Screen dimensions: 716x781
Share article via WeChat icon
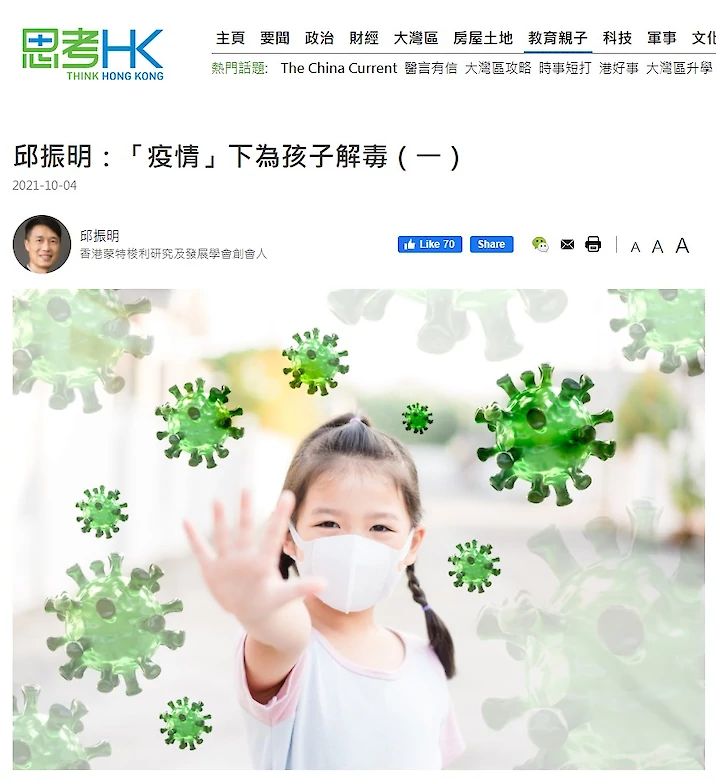click(540, 245)
